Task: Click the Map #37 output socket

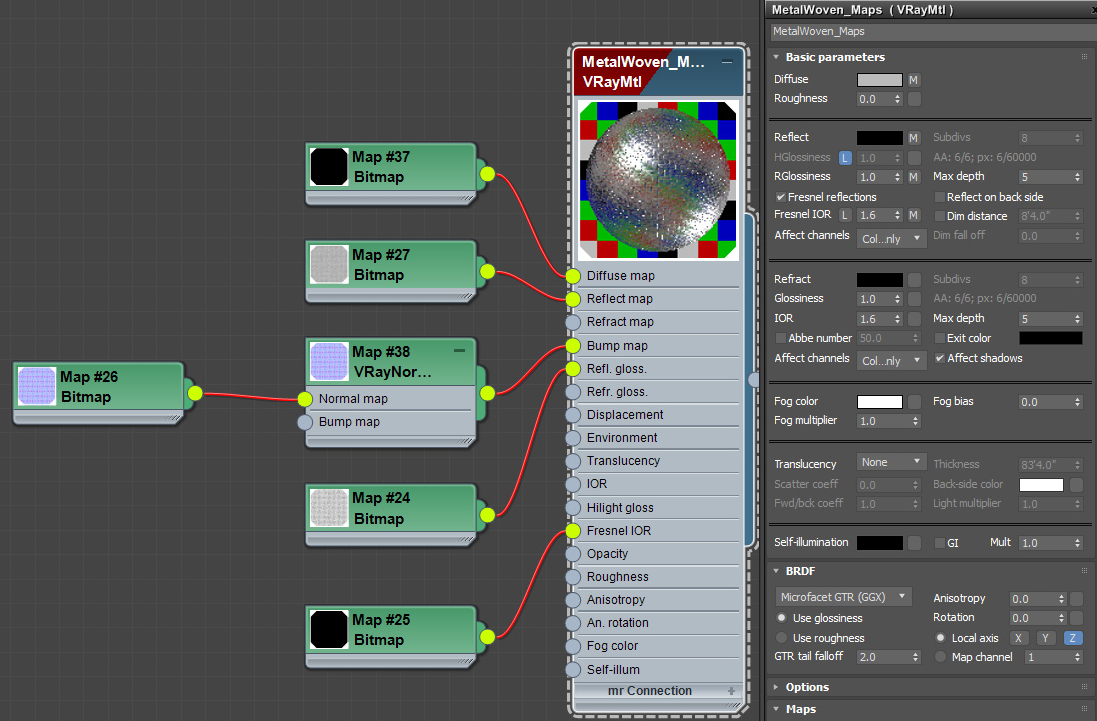Action: pyautogui.click(x=488, y=174)
